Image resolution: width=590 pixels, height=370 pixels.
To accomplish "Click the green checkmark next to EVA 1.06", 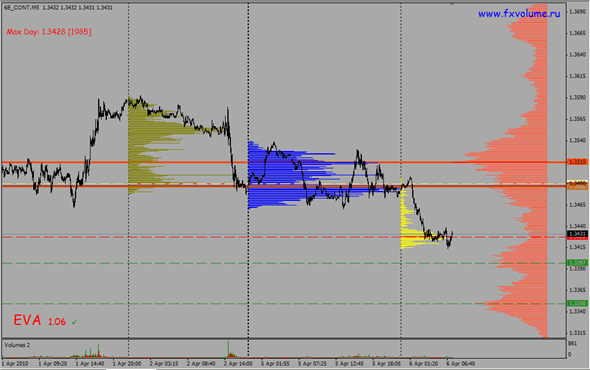I will pos(75,322).
